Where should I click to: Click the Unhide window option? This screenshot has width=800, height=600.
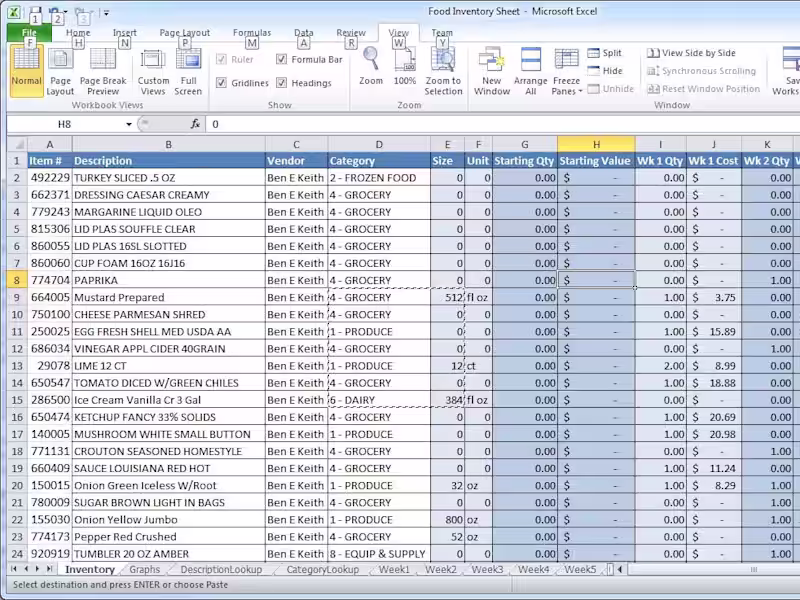[x=611, y=89]
